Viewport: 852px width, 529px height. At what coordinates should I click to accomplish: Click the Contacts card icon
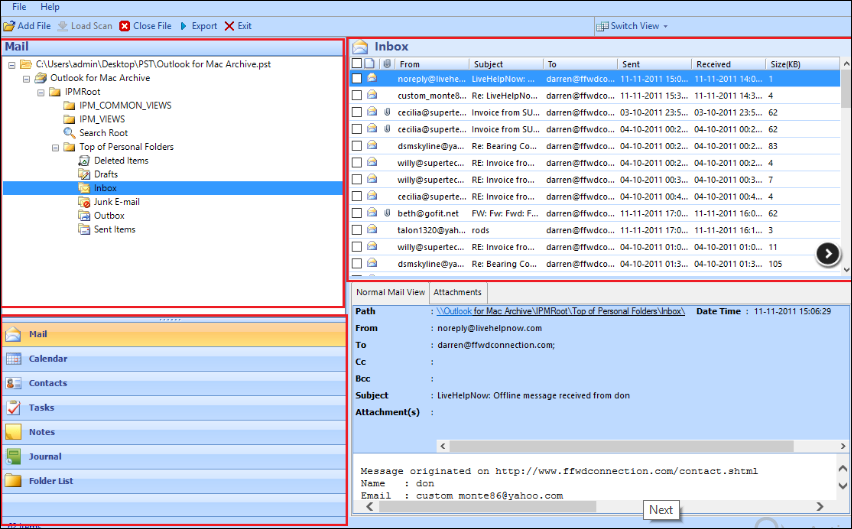[13, 383]
